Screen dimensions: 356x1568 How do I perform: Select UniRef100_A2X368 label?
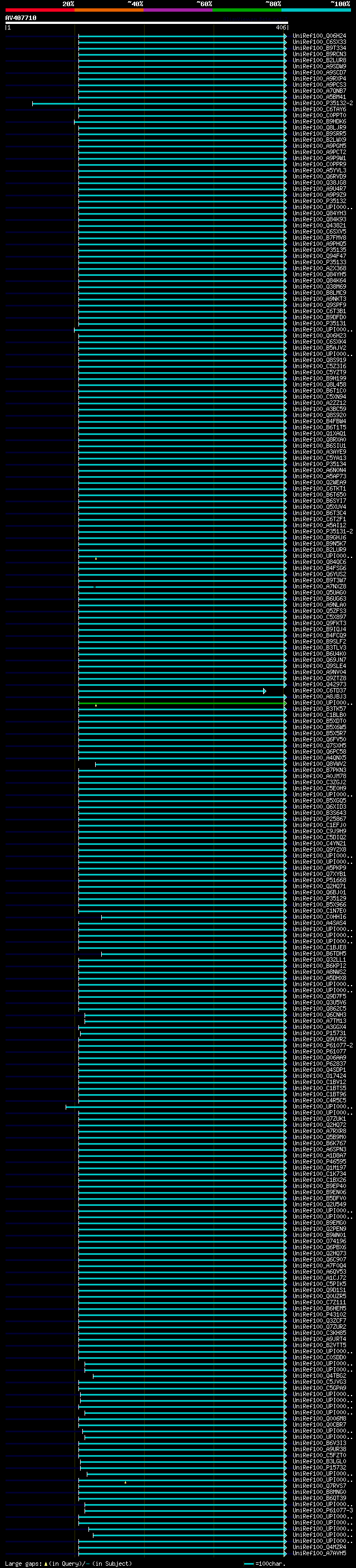pos(319,269)
